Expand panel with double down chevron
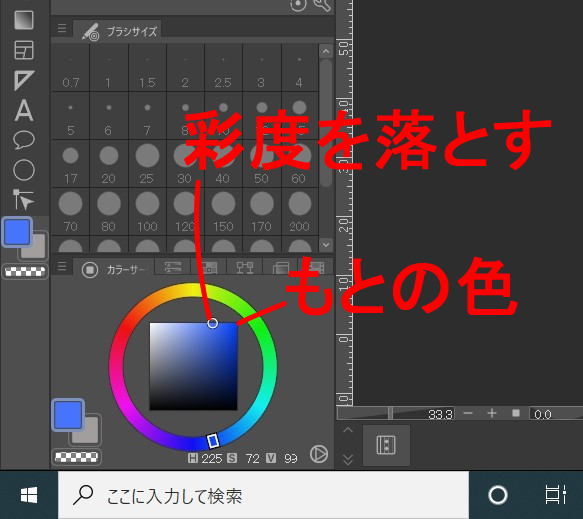Viewport: 583px width, 519px height. pos(348,460)
